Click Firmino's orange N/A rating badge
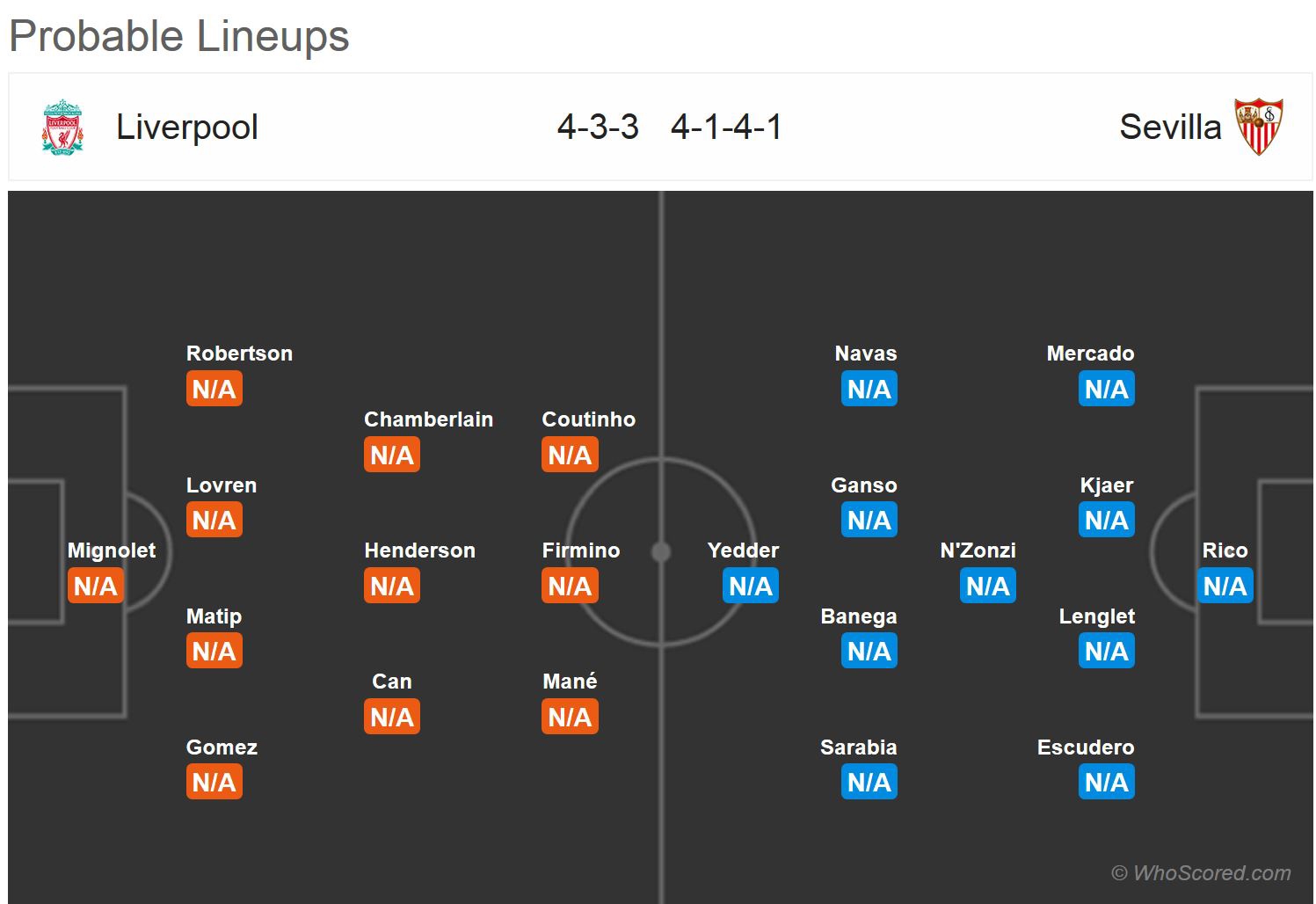This screenshot has height=904, width=1316. [x=570, y=586]
